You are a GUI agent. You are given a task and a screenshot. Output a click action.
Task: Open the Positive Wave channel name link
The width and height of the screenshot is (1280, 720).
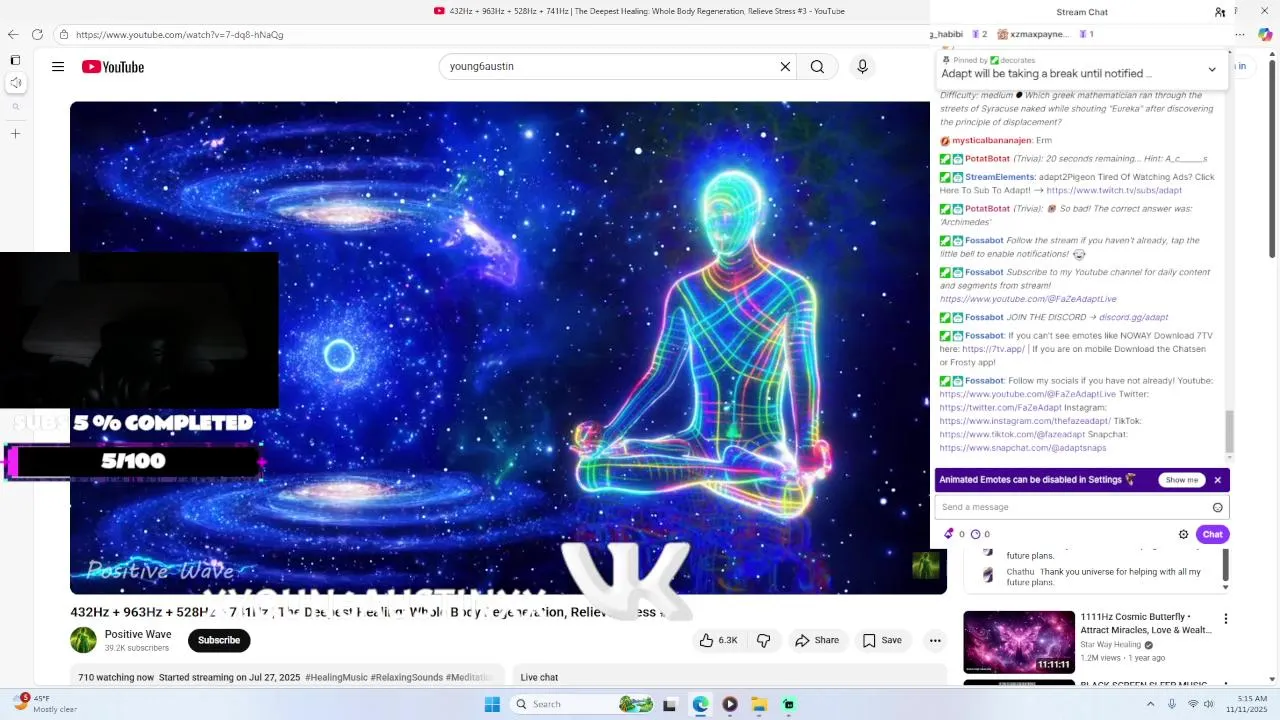pos(138,634)
